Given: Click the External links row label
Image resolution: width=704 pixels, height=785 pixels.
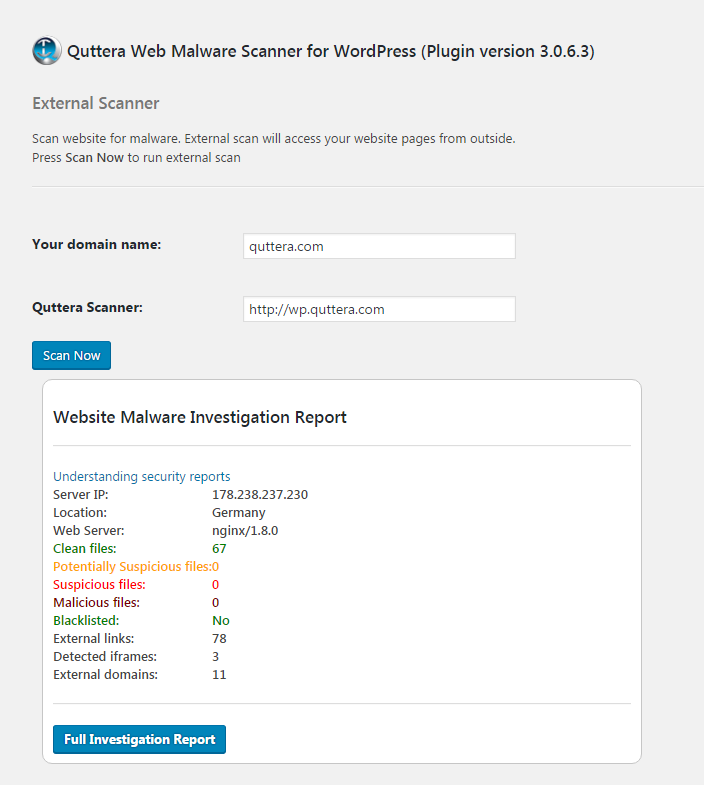Looking at the screenshot, I should [x=93, y=638].
